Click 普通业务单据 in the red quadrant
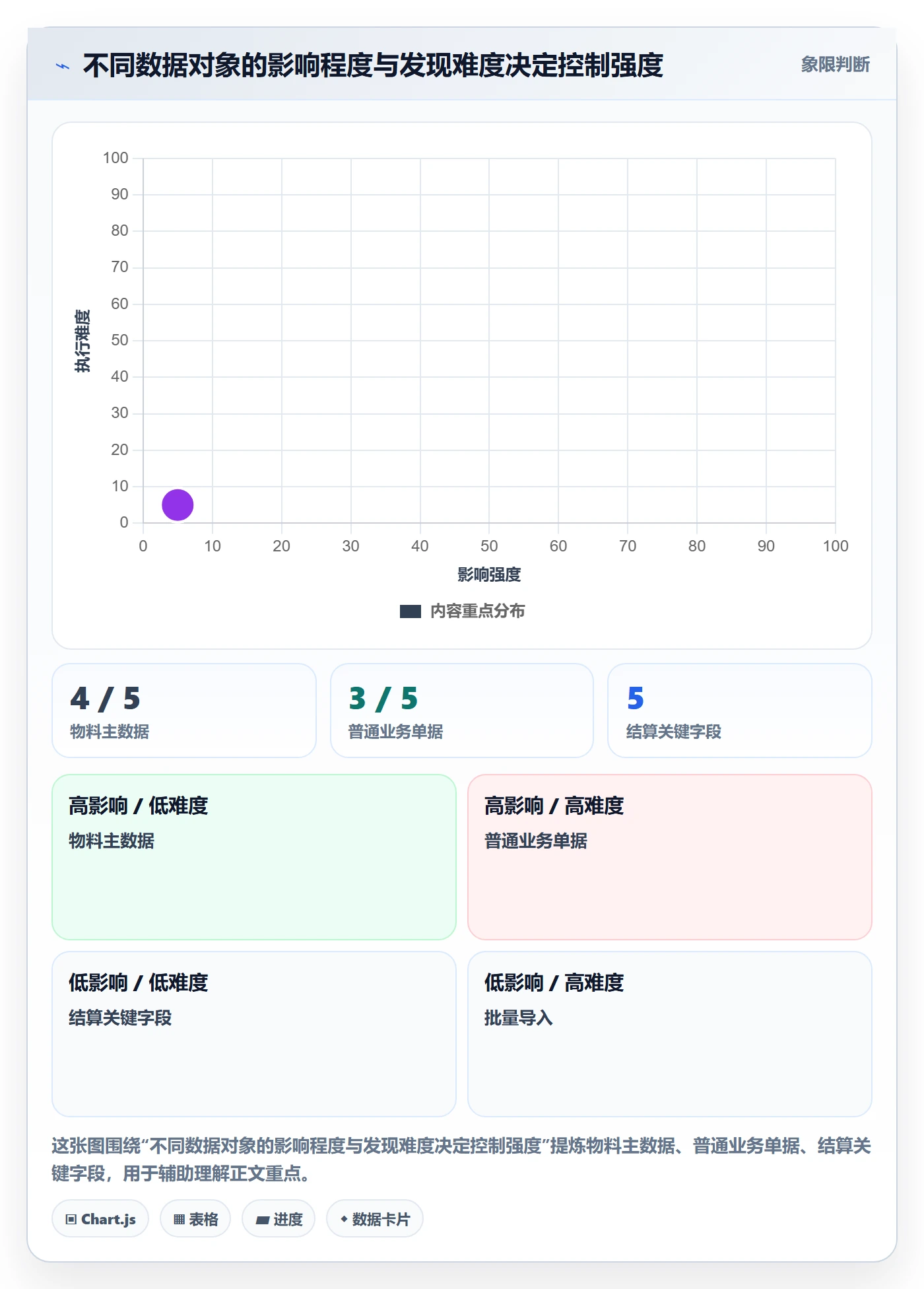924x1289 pixels. pos(535,841)
